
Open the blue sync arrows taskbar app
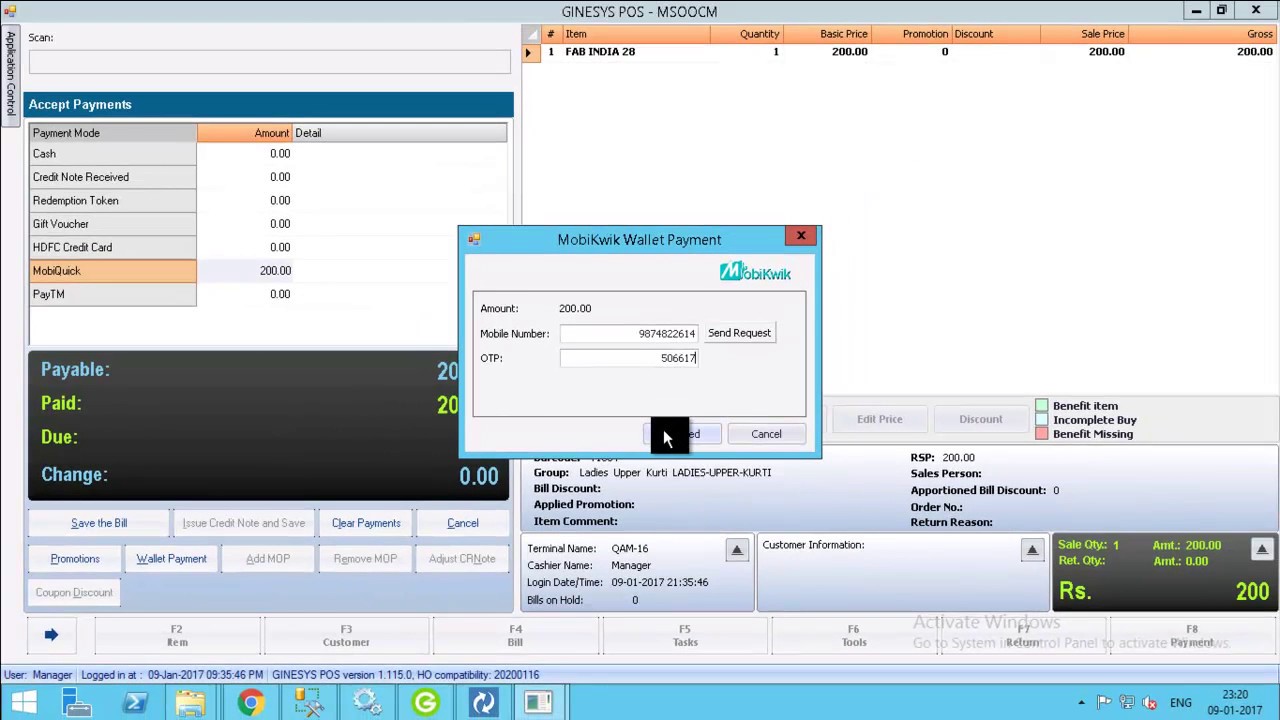482,702
